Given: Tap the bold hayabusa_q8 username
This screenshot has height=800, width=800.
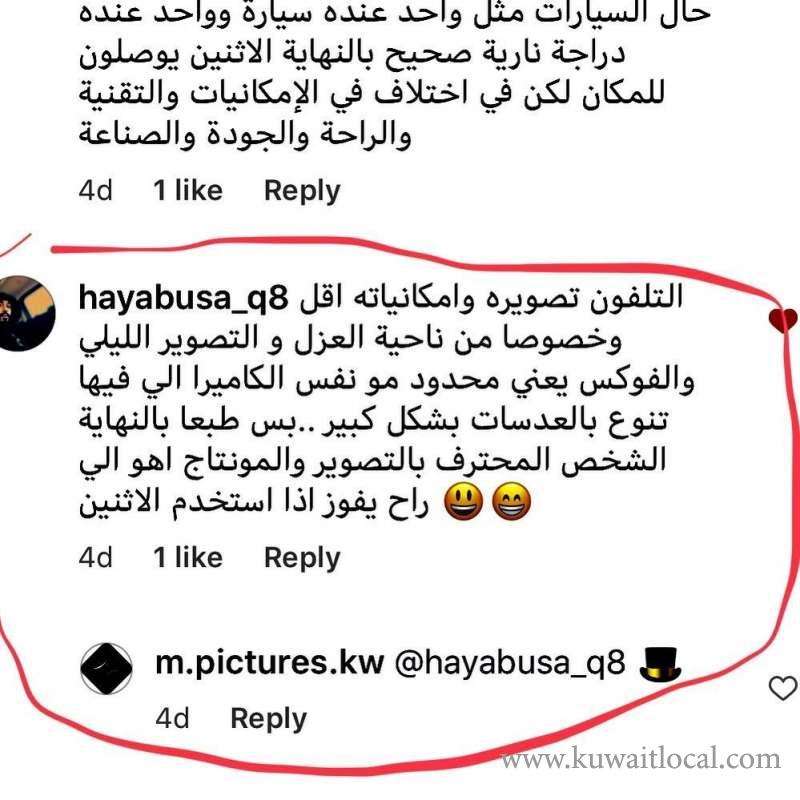Looking at the screenshot, I should click(184, 297).
